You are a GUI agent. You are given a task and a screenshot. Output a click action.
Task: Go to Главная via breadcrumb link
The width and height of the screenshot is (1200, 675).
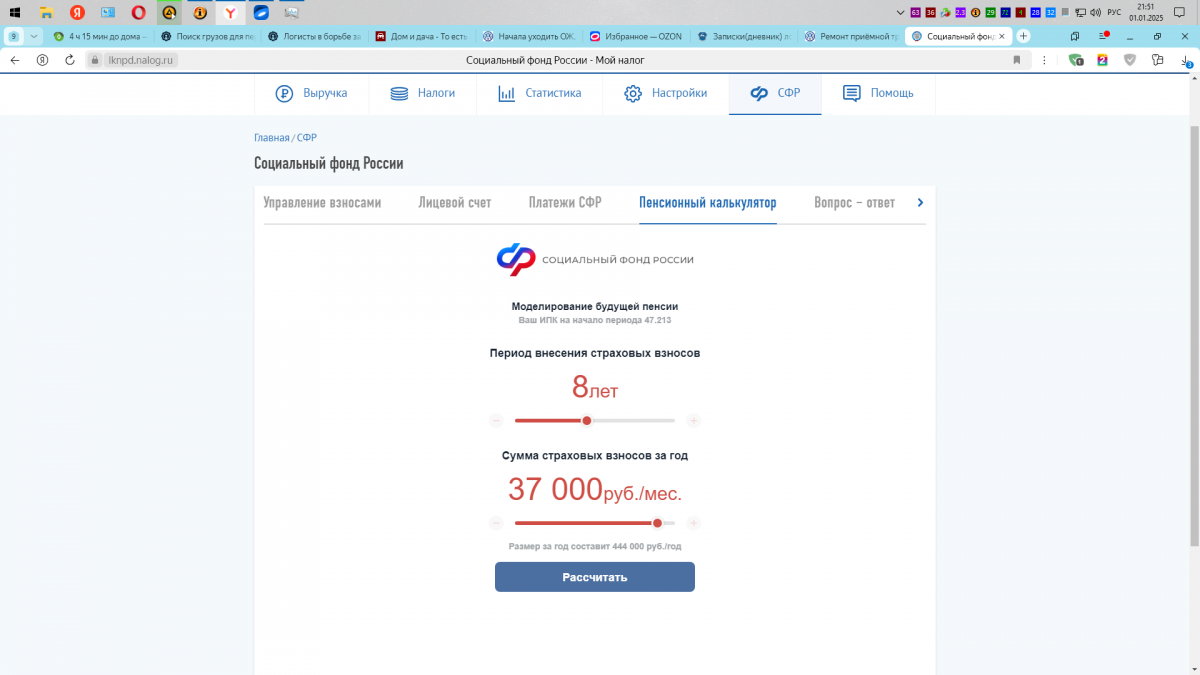pyautogui.click(x=271, y=138)
